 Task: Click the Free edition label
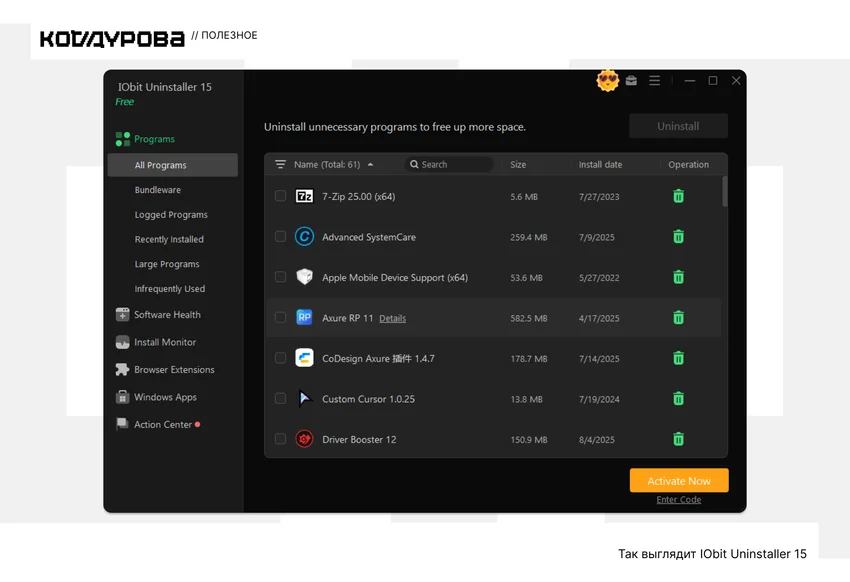124,102
